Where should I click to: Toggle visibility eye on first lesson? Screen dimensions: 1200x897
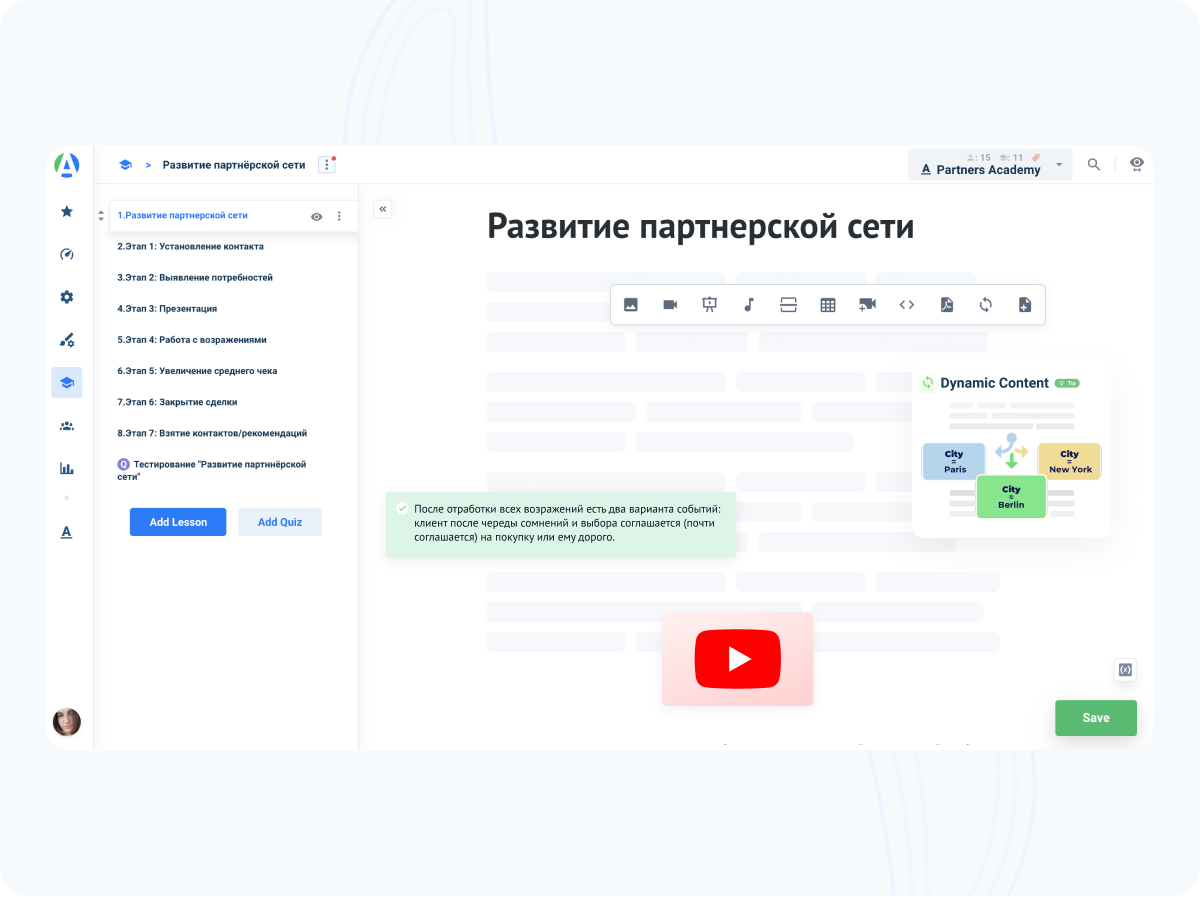[317, 216]
